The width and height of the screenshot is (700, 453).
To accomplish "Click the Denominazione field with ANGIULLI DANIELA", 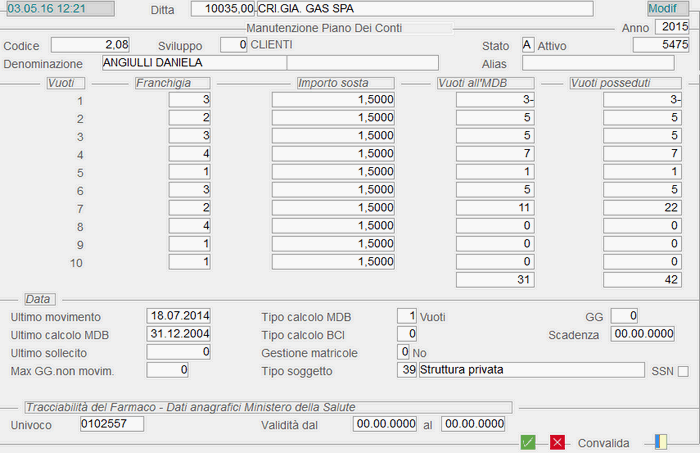I will point(193,63).
